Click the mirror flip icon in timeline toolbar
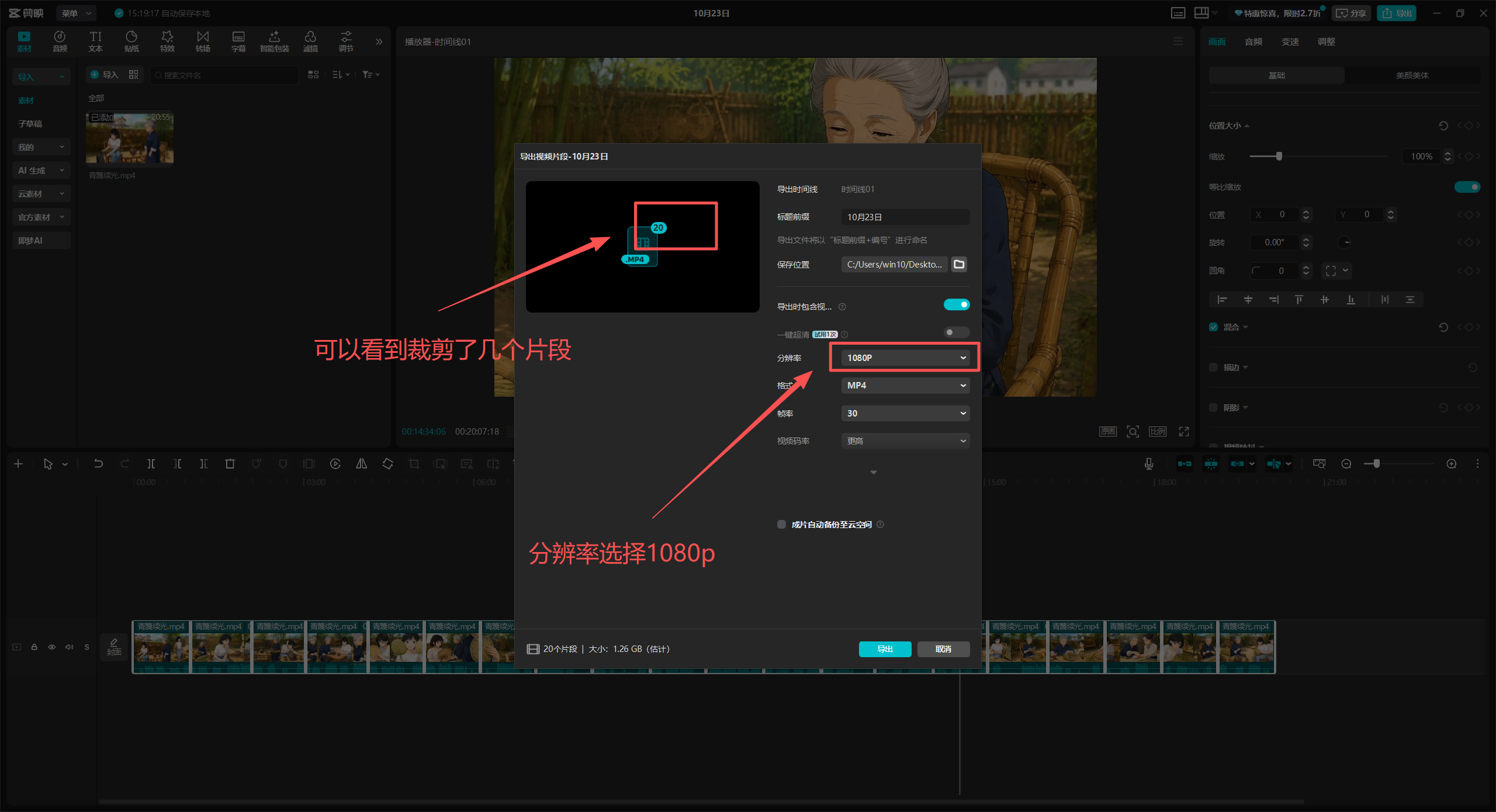1496x812 pixels. (362, 464)
